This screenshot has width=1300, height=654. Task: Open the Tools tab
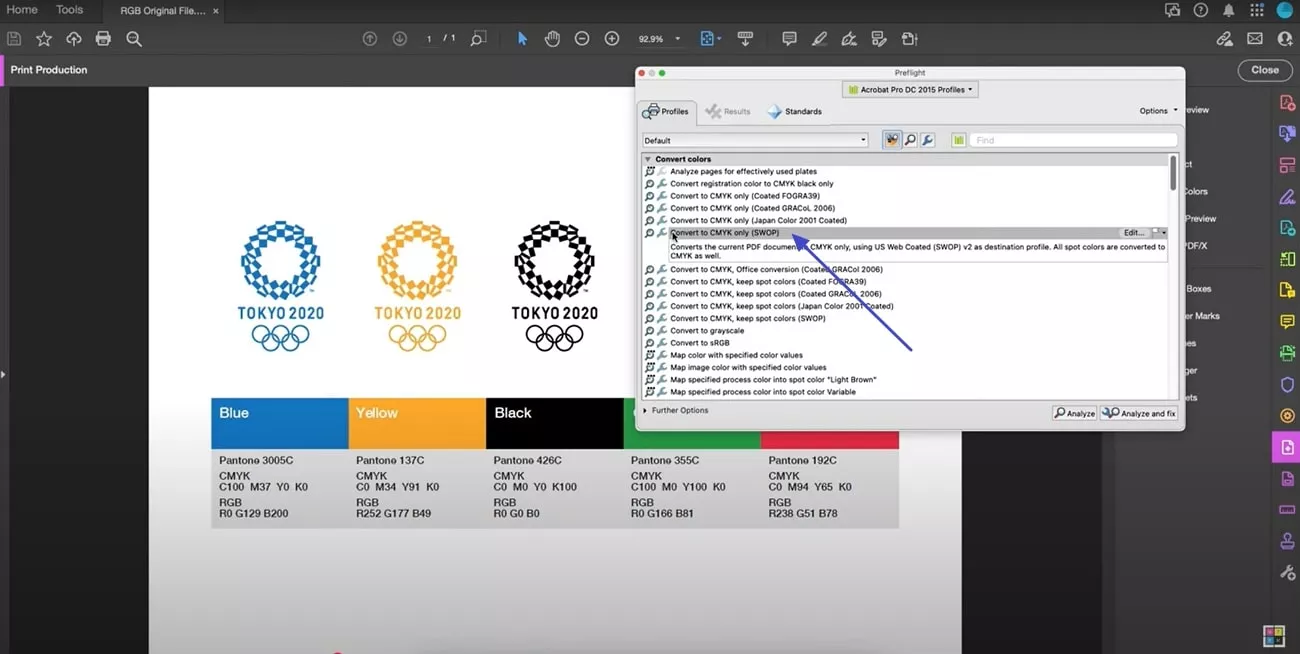[x=70, y=10]
